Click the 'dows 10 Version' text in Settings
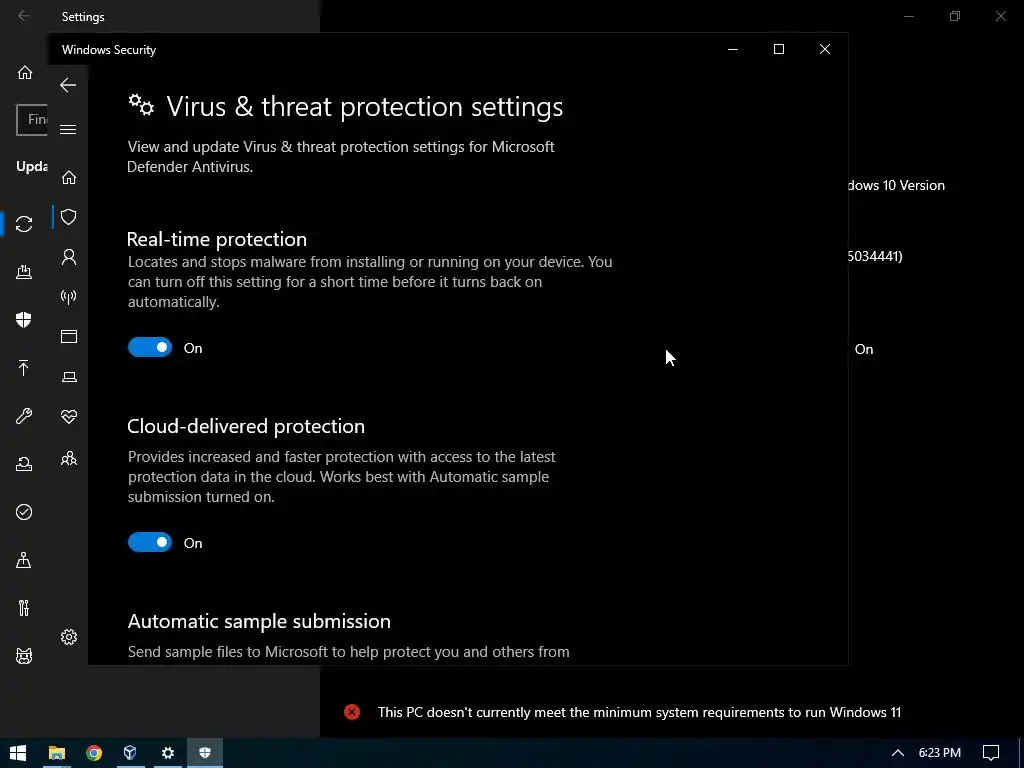The image size is (1024, 768). click(x=897, y=185)
